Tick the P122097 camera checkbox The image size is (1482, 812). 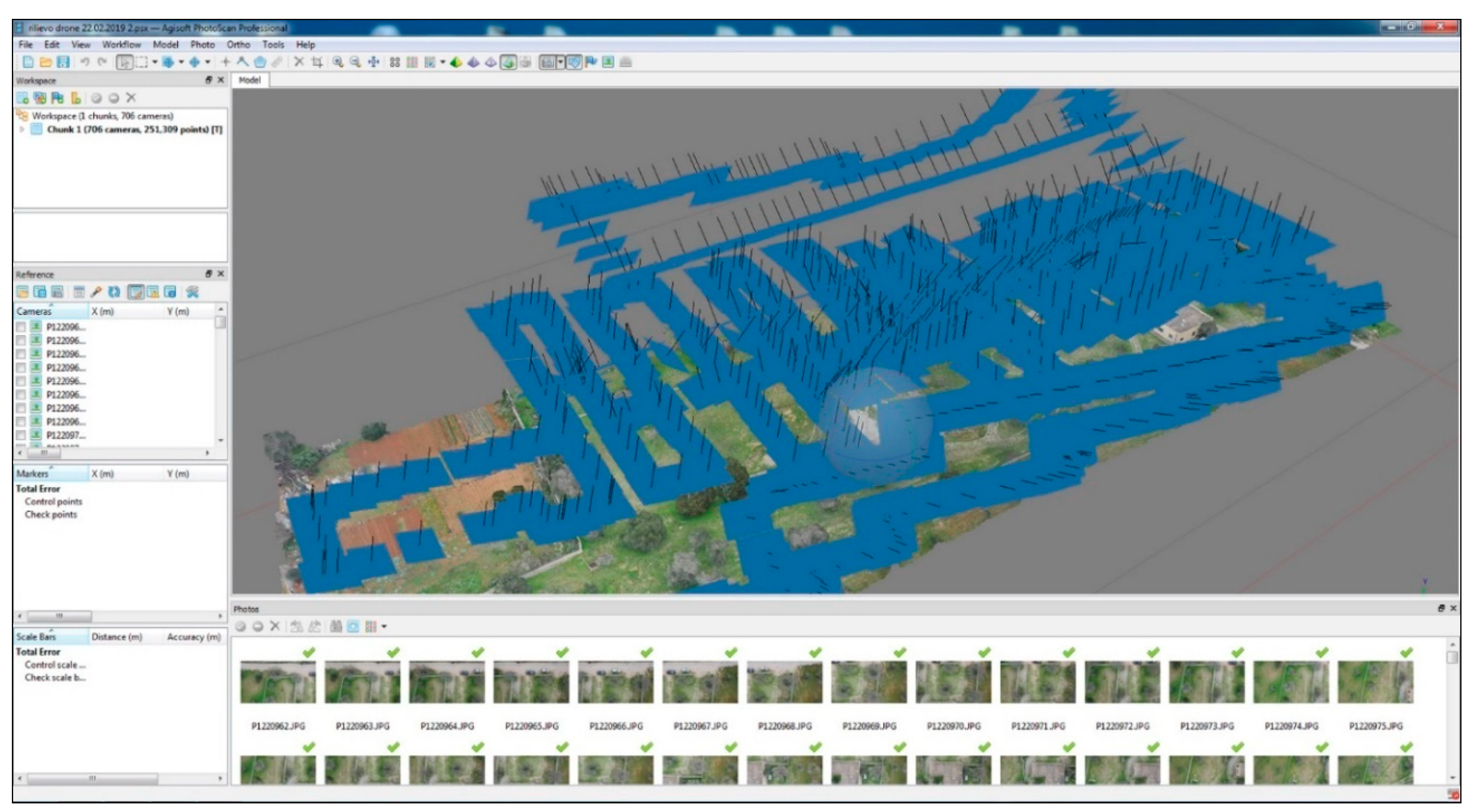click(x=21, y=436)
